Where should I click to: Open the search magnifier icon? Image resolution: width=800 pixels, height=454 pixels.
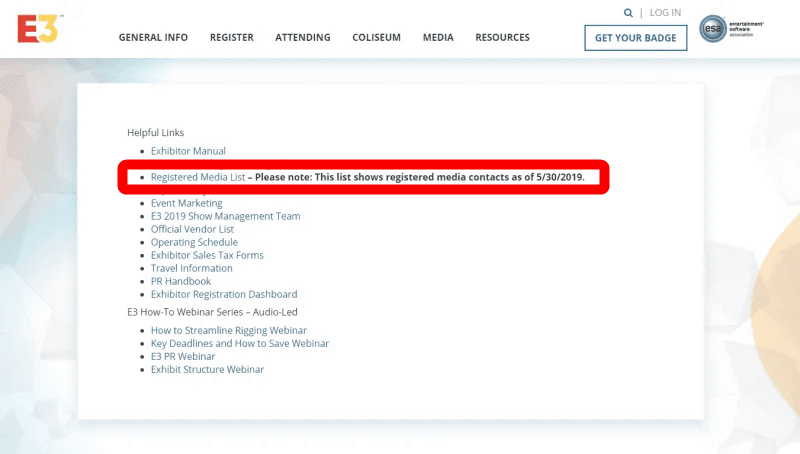click(x=628, y=13)
